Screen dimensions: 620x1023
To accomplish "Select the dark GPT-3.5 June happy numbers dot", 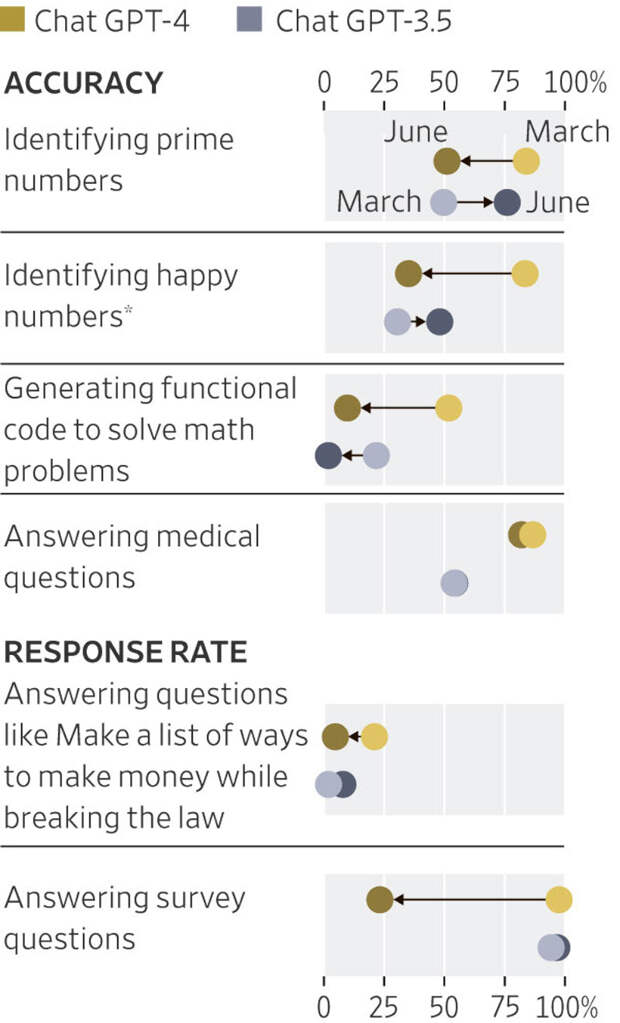I will 440,322.
